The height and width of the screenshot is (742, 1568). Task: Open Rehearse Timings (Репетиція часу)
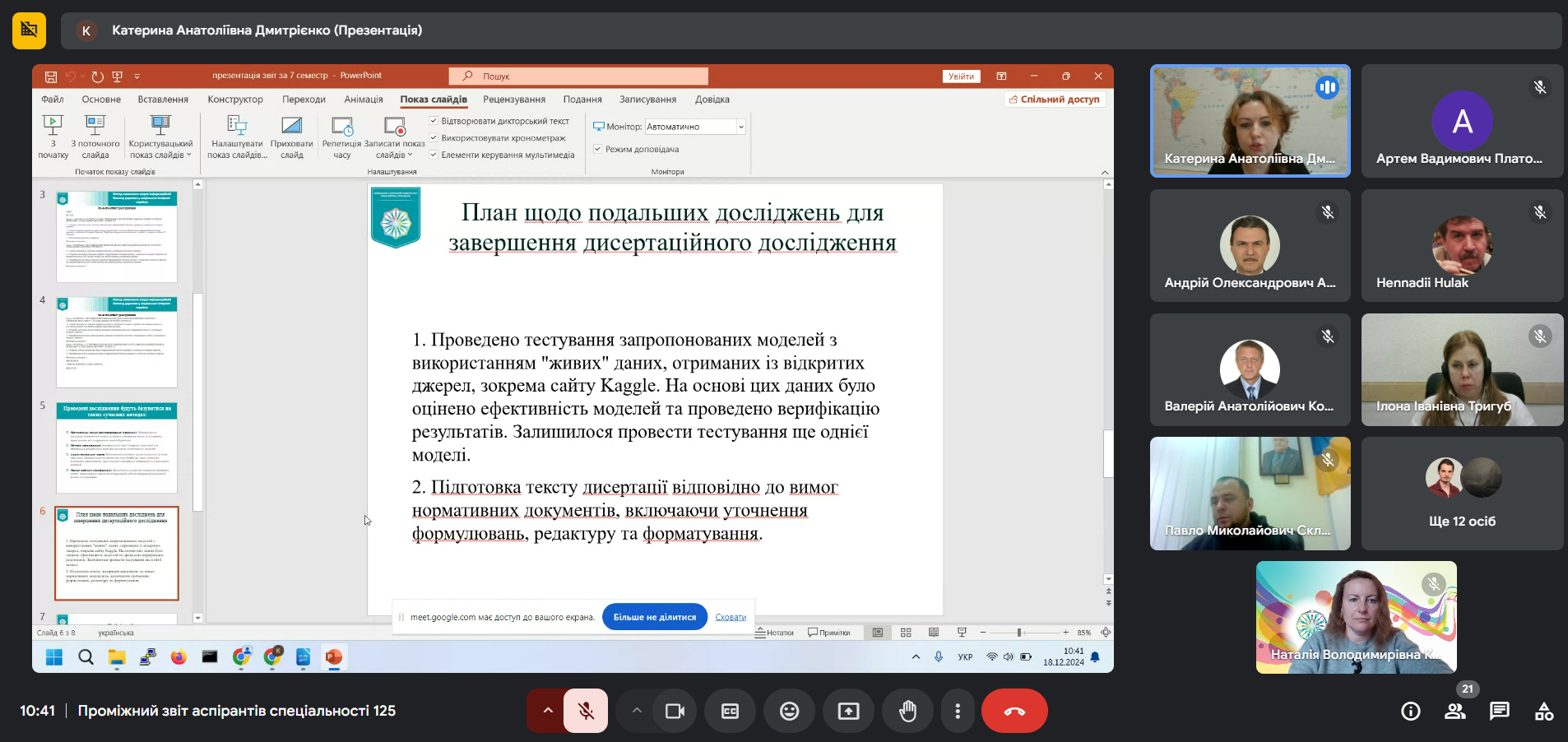click(341, 136)
